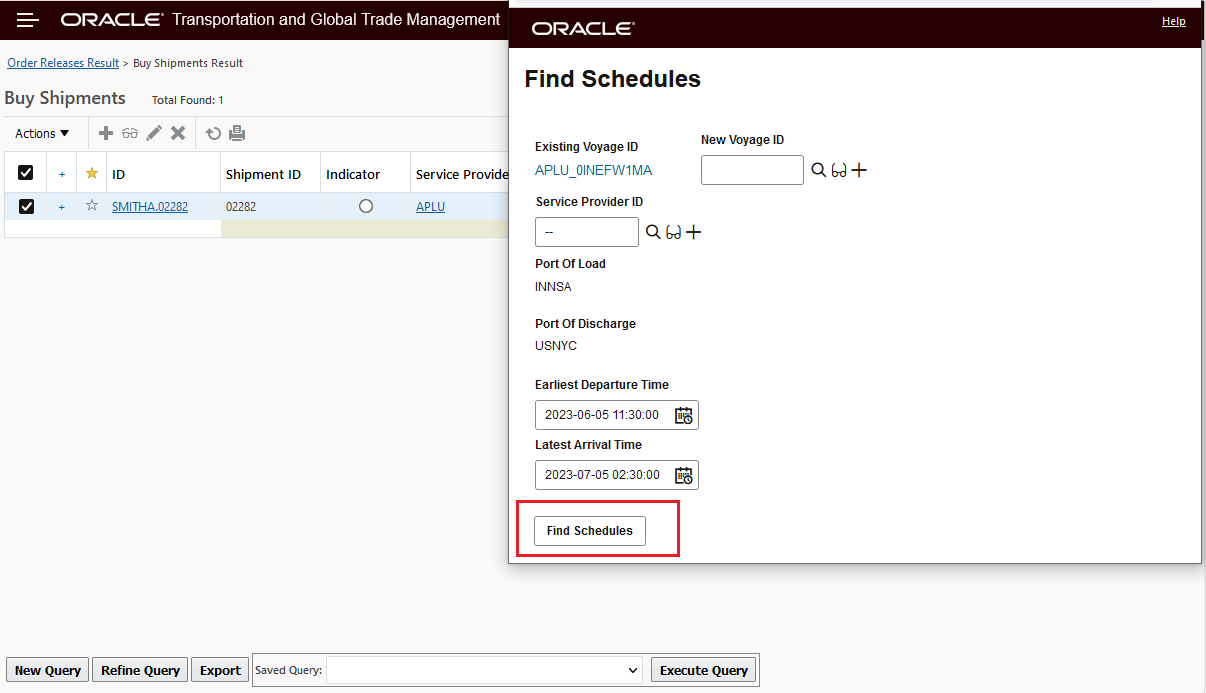Image resolution: width=1206 pixels, height=693 pixels.
Task: Click the New Voyage ID input field
Action: coord(752,170)
